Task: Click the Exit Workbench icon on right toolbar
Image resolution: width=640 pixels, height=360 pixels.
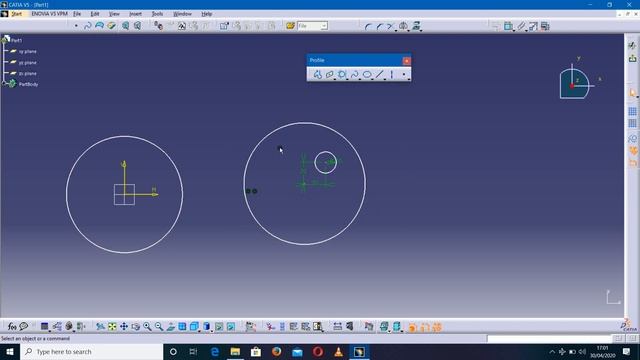Action: pos(632,58)
